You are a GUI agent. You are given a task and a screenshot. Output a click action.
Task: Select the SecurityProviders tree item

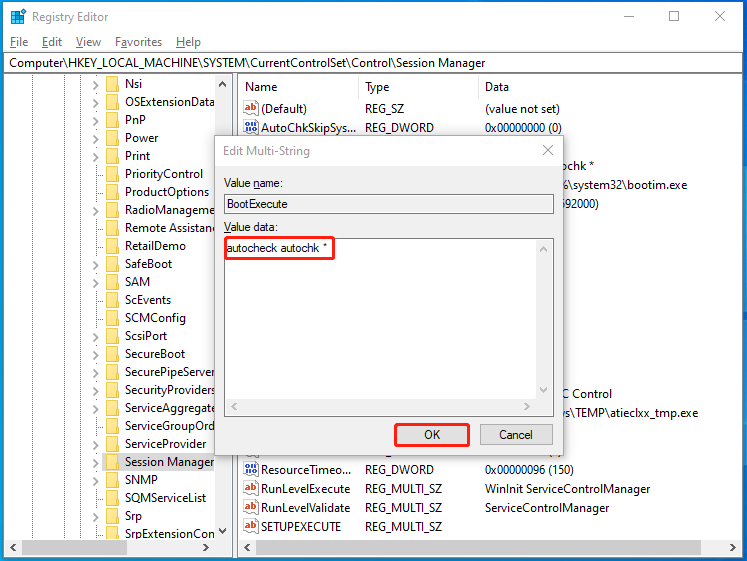[170, 390]
